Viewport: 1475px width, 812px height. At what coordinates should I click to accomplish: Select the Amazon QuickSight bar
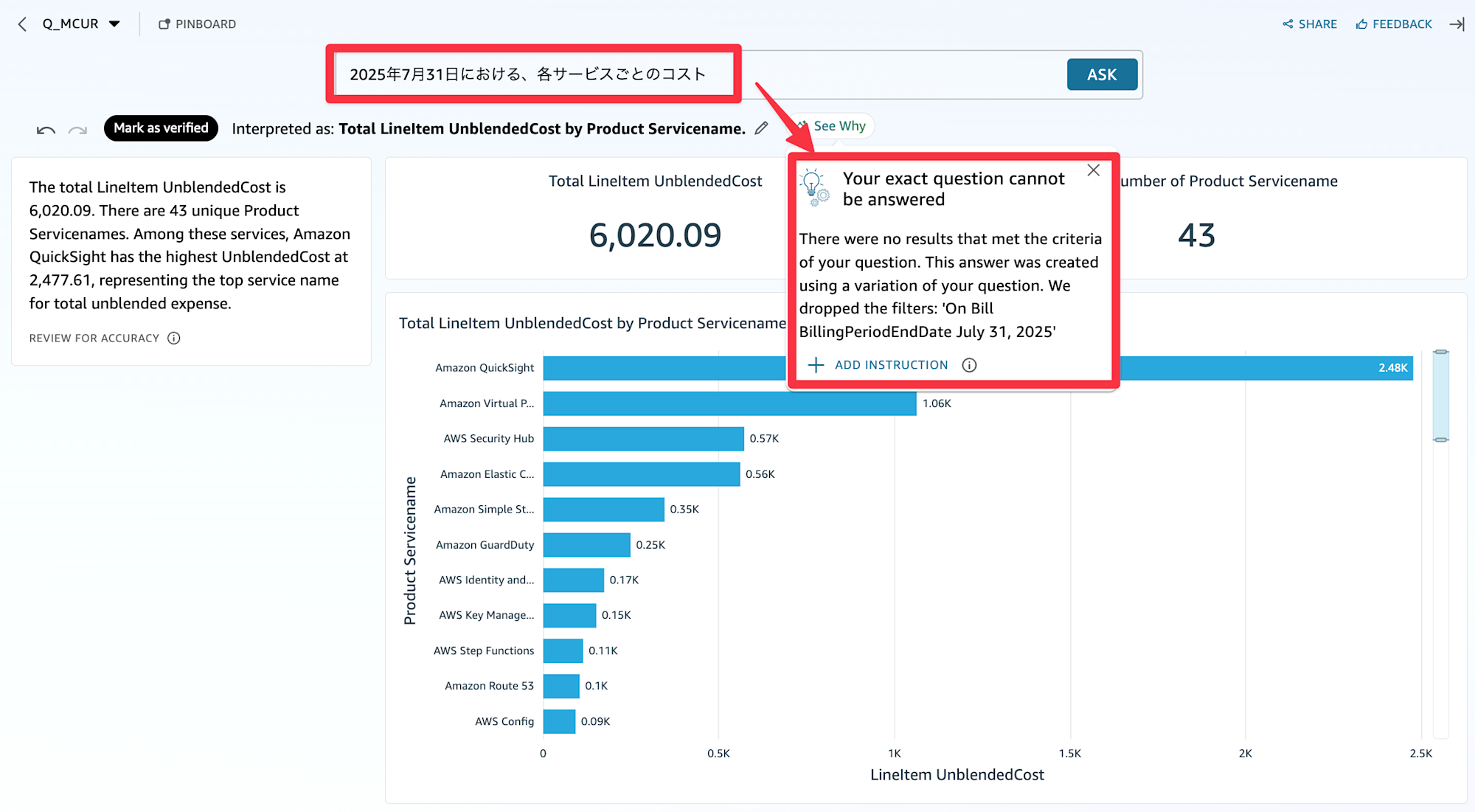point(978,368)
